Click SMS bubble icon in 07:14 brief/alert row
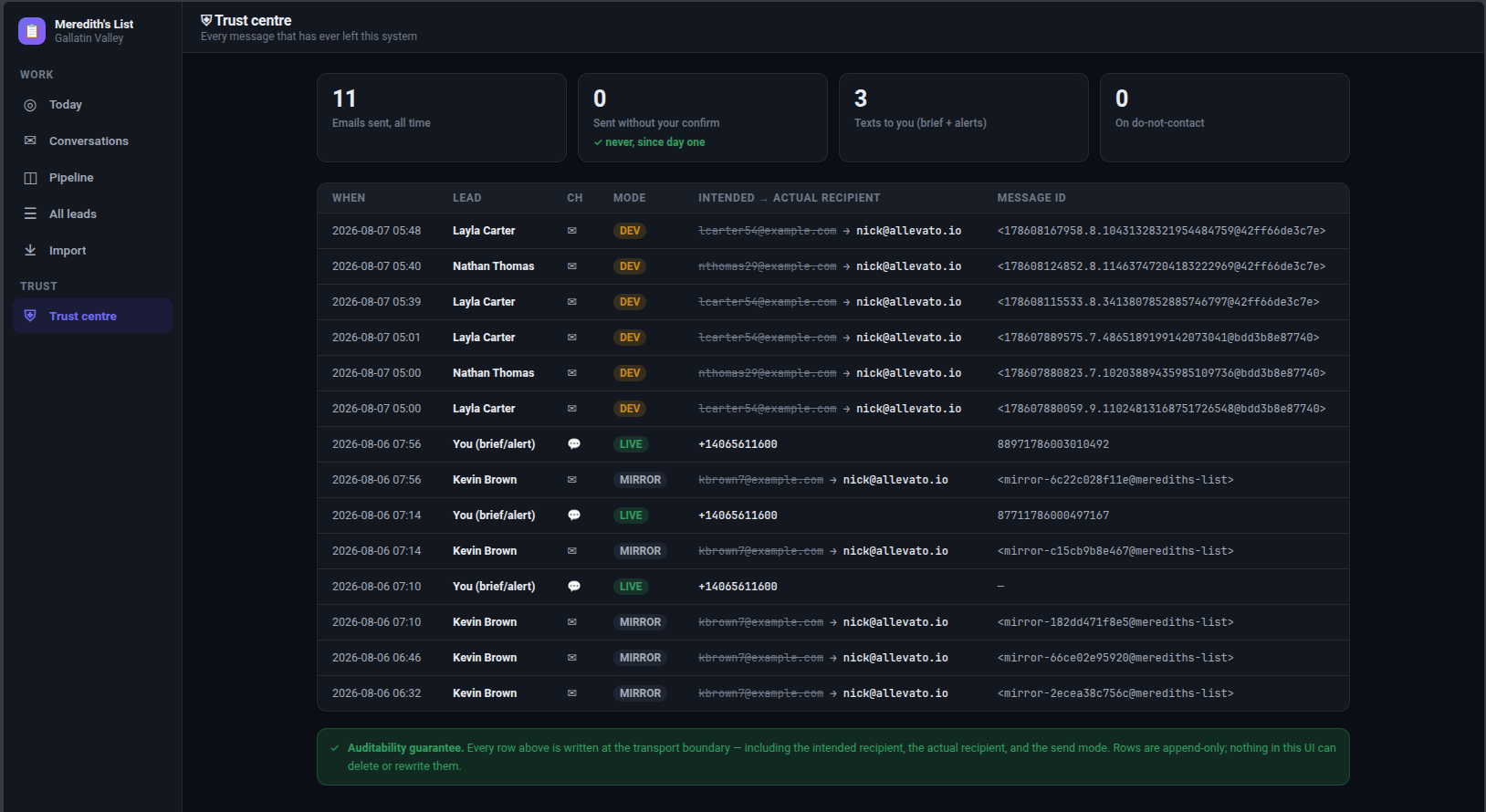This screenshot has width=1486, height=812. click(x=574, y=515)
